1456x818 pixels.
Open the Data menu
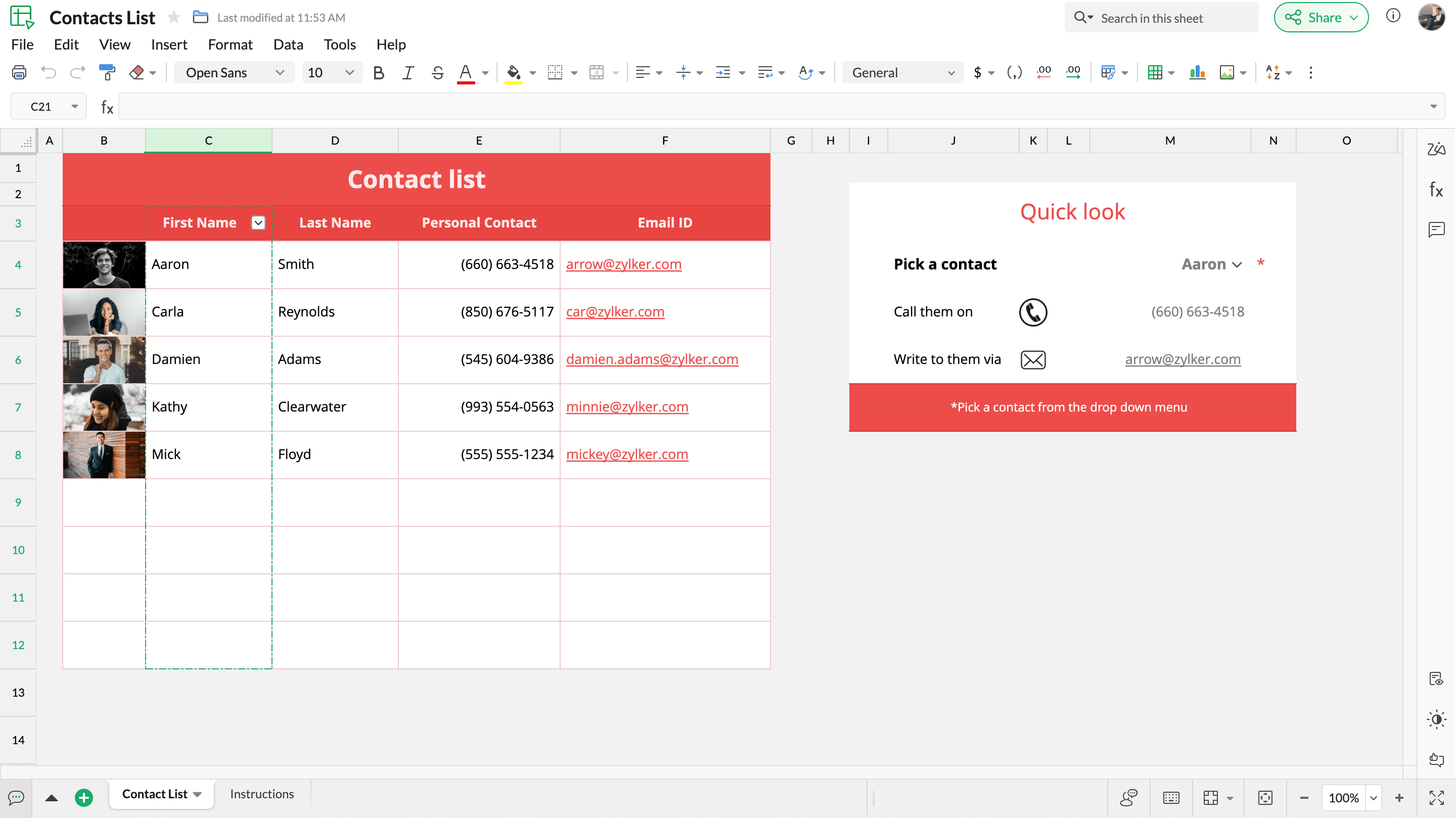point(288,44)
